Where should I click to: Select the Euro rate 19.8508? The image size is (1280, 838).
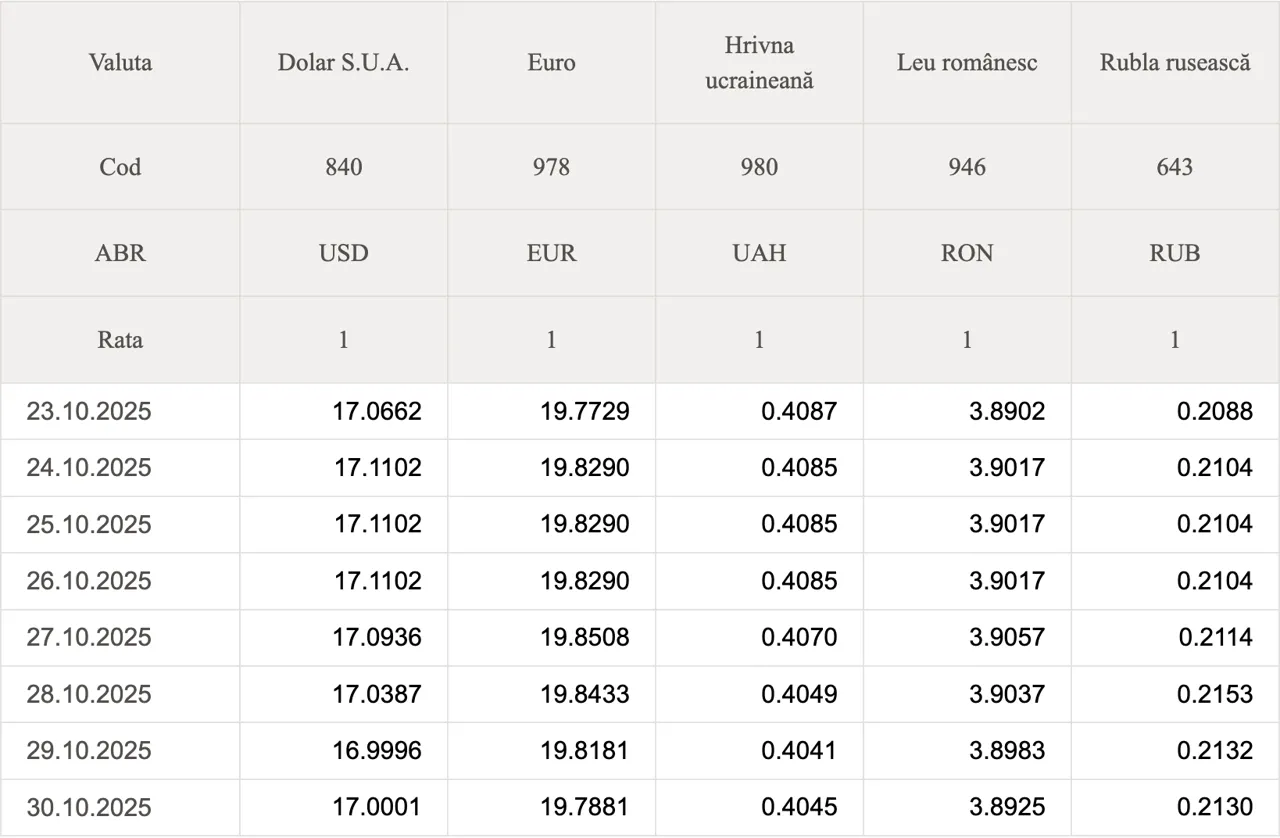585,637
